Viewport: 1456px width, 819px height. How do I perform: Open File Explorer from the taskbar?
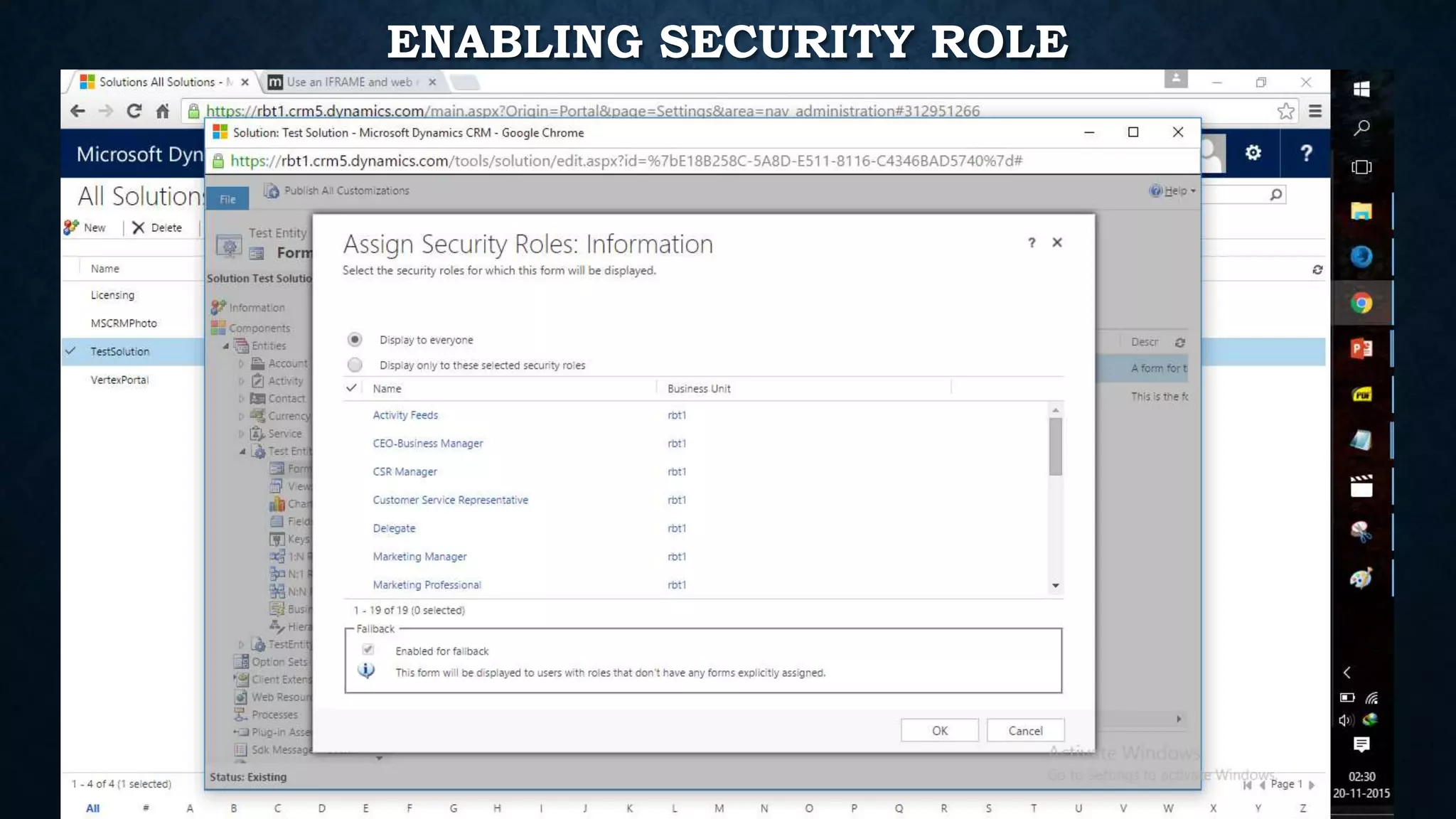[1361, 211]
